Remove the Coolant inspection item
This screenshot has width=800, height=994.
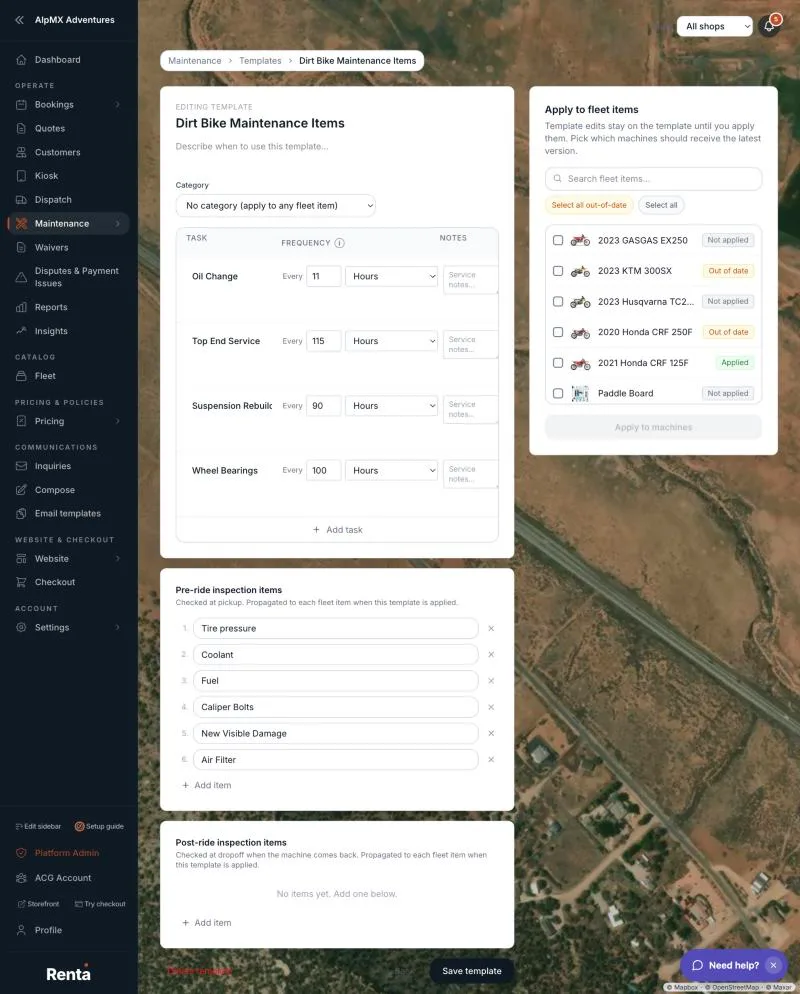click(x=491, y=654)
